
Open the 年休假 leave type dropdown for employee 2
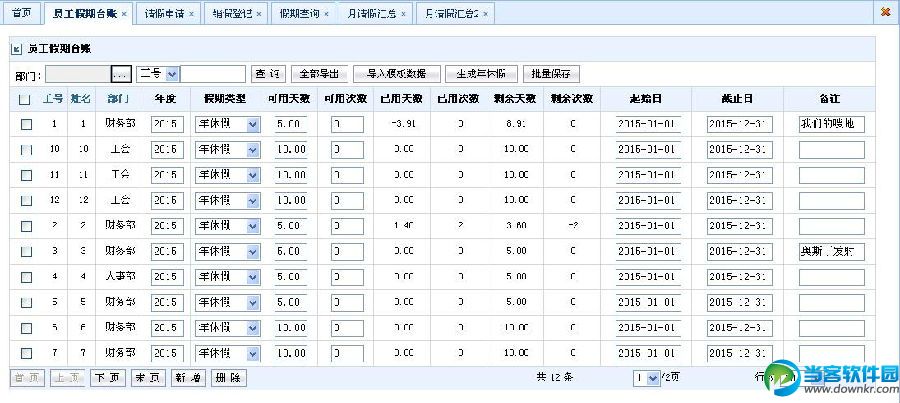tap(253, 226)
